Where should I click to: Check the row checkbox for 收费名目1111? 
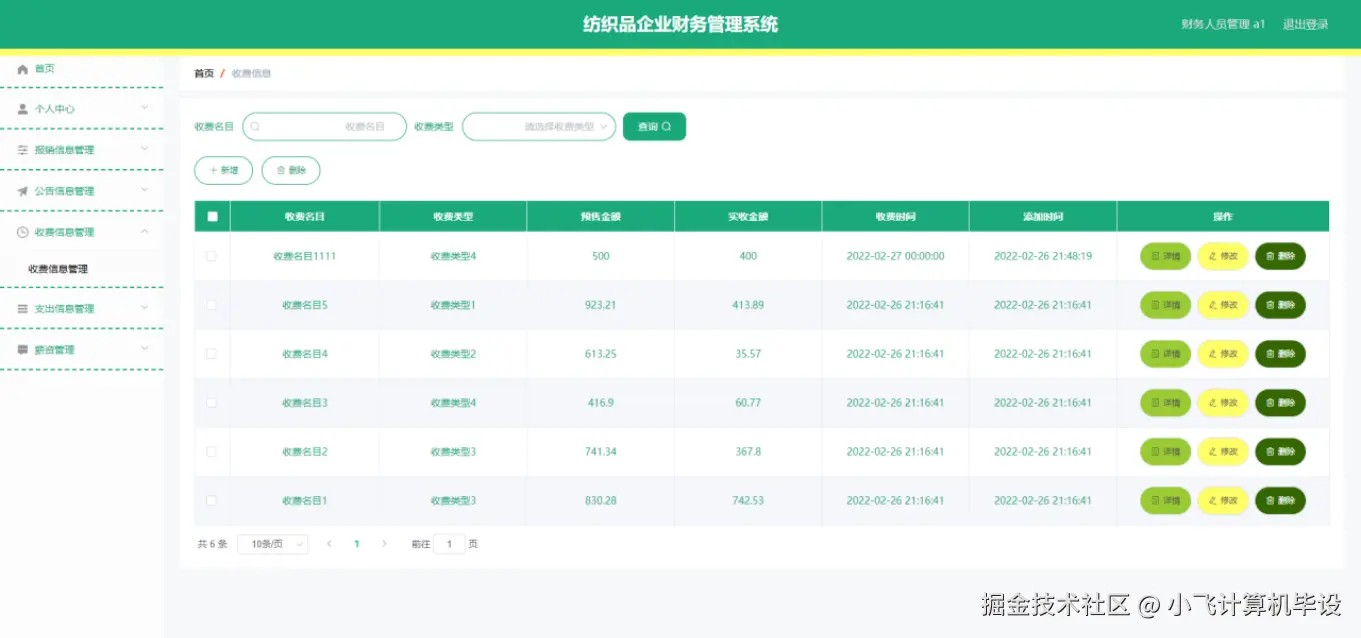[211, 256]
